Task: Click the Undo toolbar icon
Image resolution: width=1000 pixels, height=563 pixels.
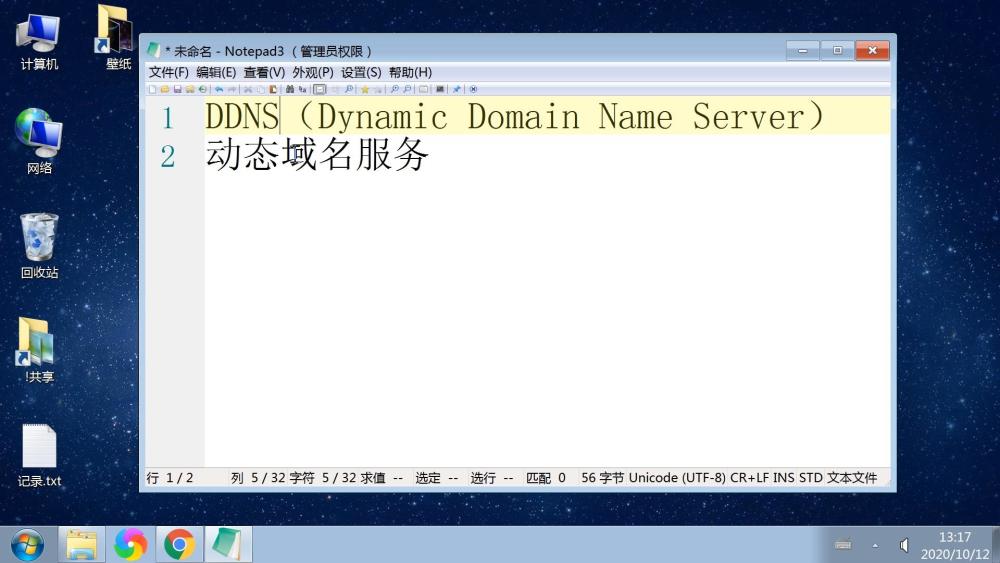Action: click(219, 89)
